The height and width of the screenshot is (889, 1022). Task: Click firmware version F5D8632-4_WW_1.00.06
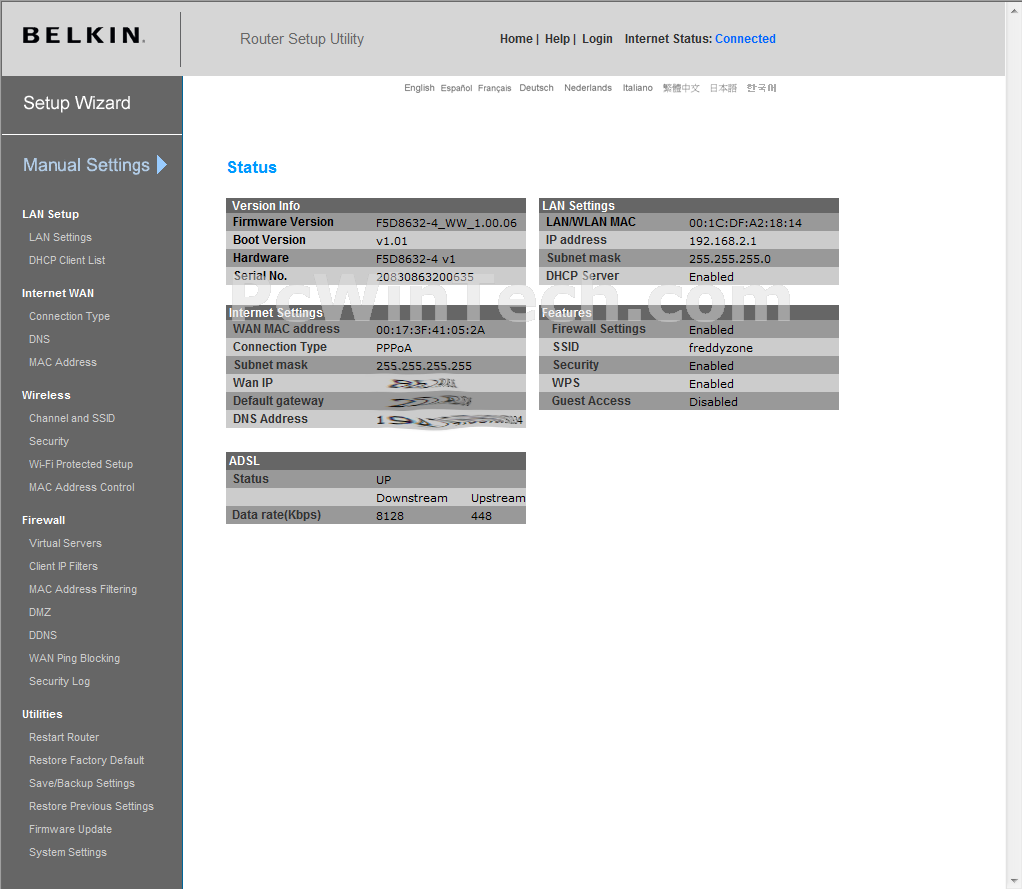446,223
